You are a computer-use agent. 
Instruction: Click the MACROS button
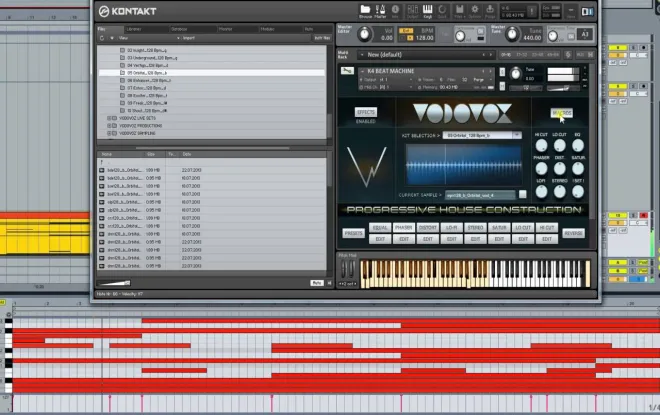(562, 113)
